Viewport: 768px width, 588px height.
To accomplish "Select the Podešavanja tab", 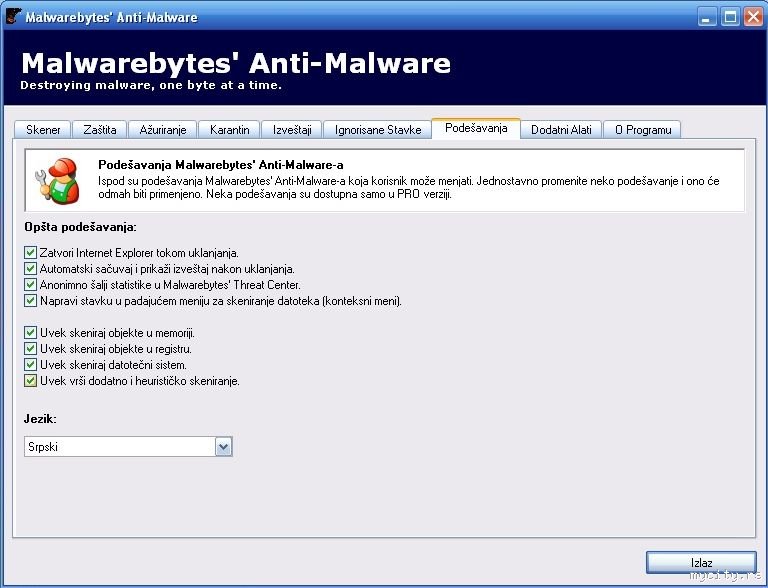I will coord(476,128).
